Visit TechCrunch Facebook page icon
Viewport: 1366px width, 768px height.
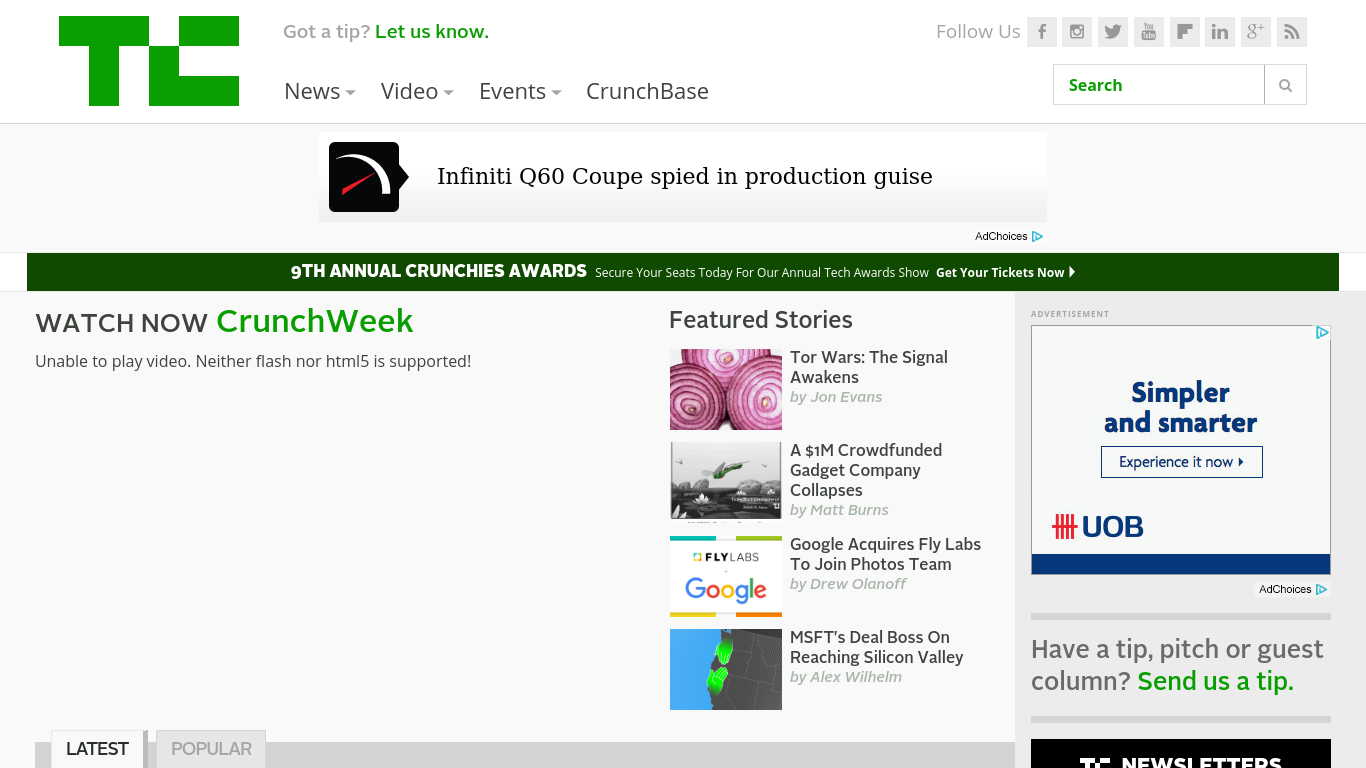(x=1042, y=32)
